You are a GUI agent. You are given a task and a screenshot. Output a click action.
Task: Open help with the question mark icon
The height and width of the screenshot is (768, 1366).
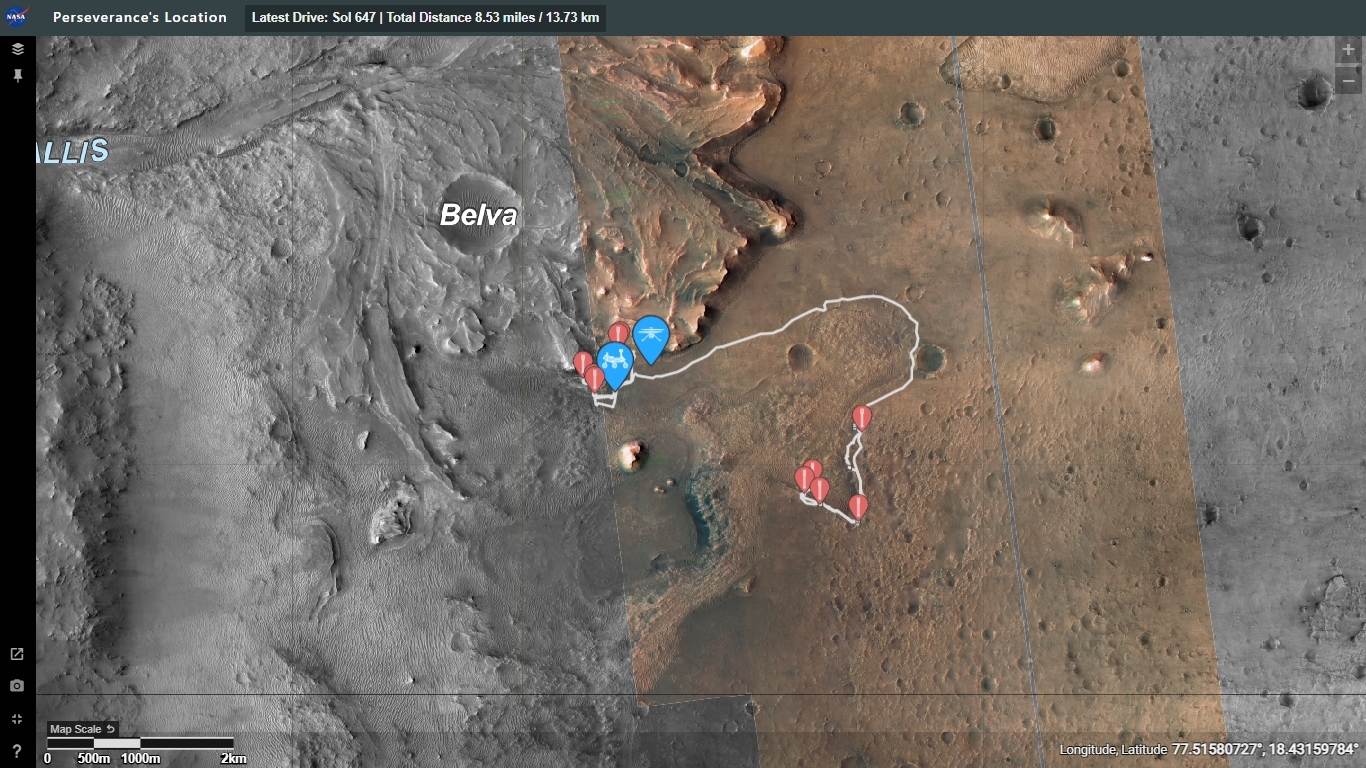coord(17,751)
